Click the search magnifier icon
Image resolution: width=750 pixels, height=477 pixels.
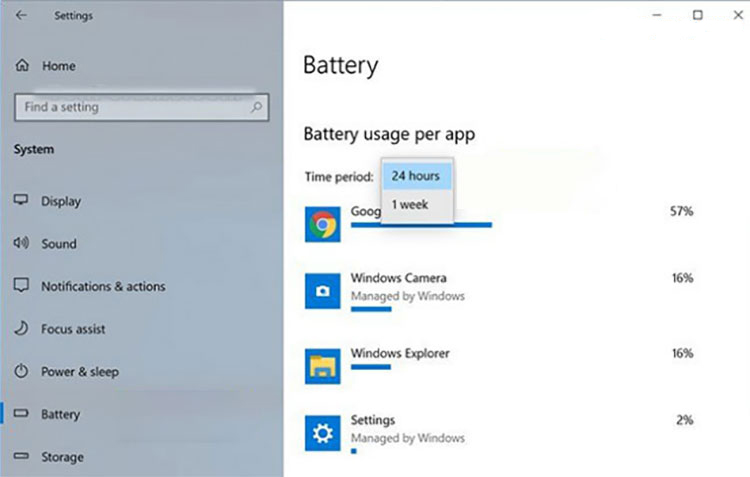pos(256,107)
